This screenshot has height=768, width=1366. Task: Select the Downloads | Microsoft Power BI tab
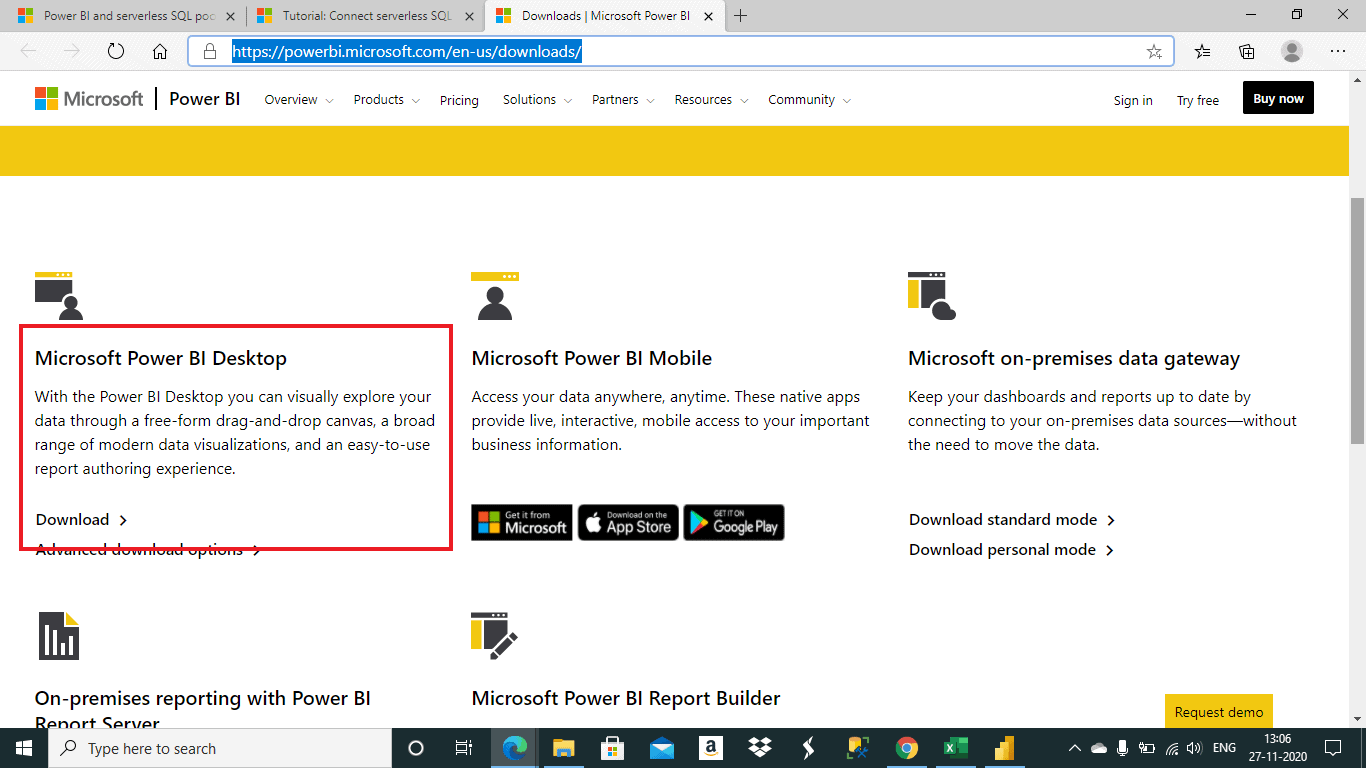tap(603, 16)
